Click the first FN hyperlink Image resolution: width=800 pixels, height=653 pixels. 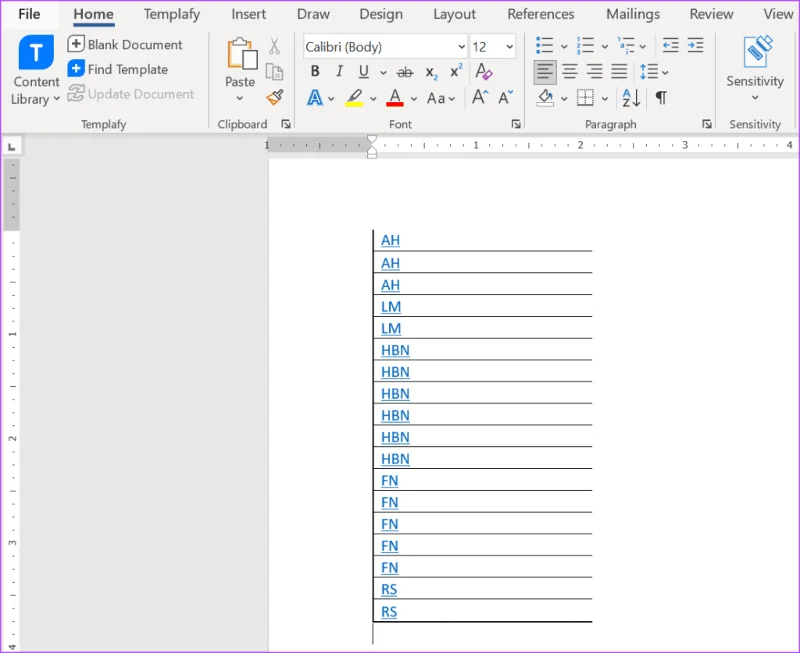click(x=389, y=481)
